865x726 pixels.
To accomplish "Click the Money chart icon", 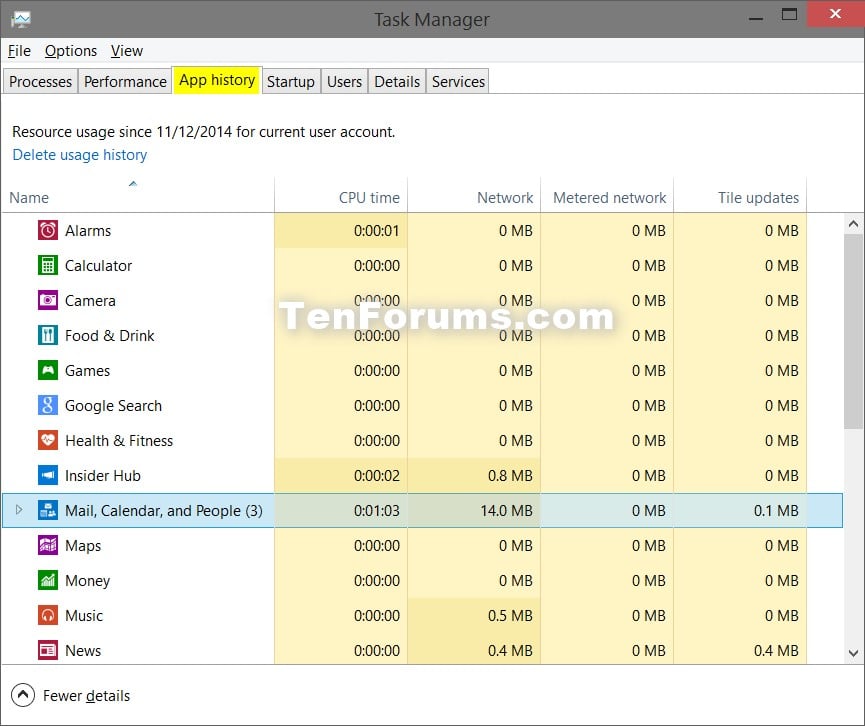I will pos(48,580).
